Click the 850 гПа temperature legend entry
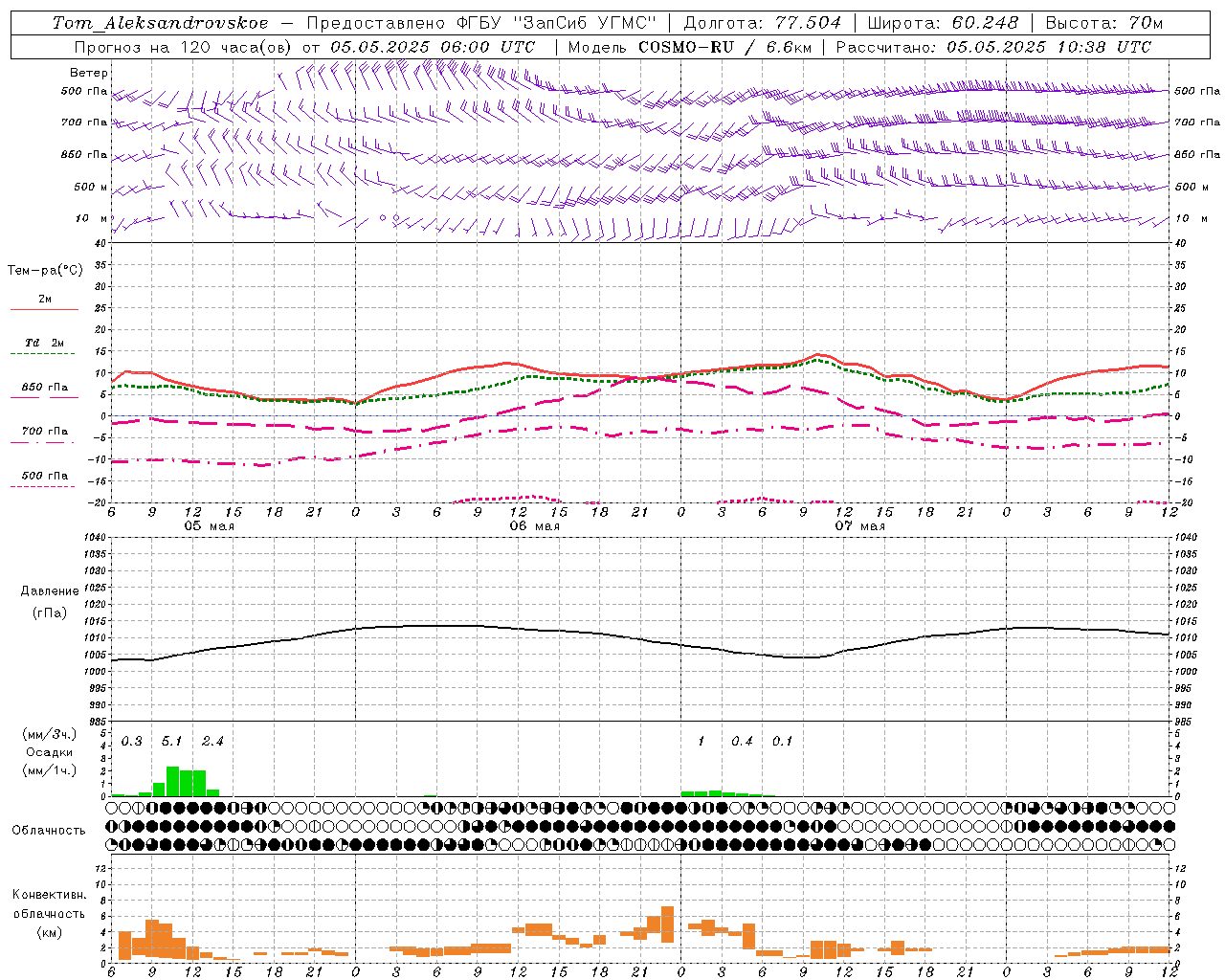 [x=45, y=388]
